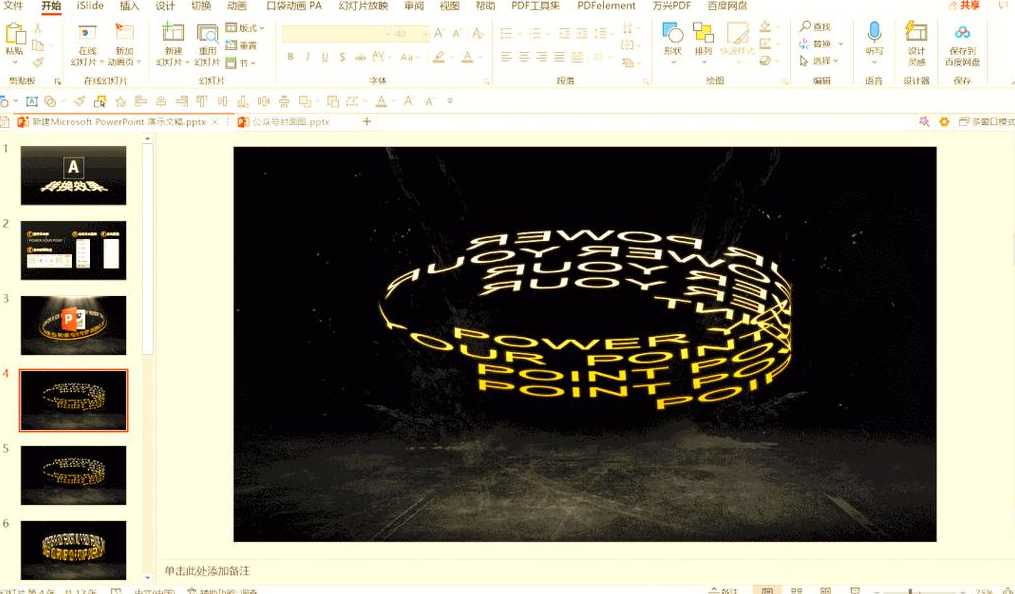Screen dimensions: 1015x594
Task: Click the Clear Formatting icon in font group
Action: (478, 32)
